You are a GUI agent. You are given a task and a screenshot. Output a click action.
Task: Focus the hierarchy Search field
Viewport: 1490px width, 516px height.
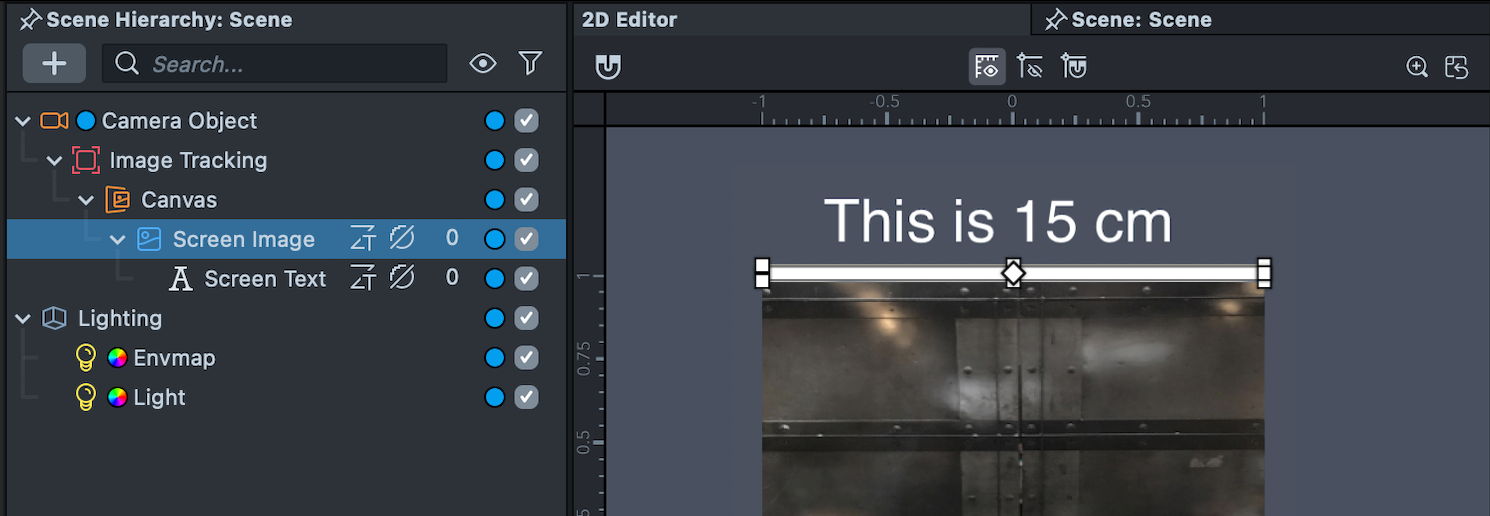274,64
